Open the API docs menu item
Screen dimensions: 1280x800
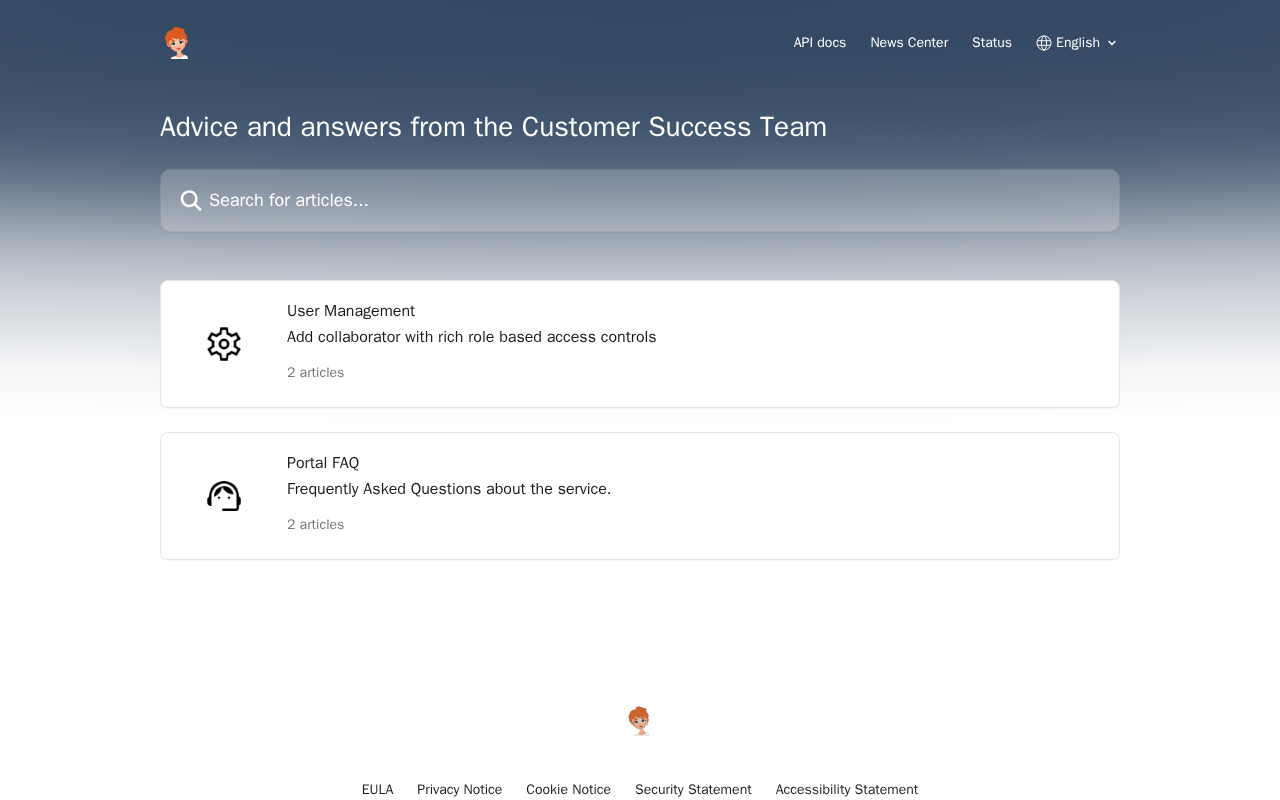(x=820, y=43)
